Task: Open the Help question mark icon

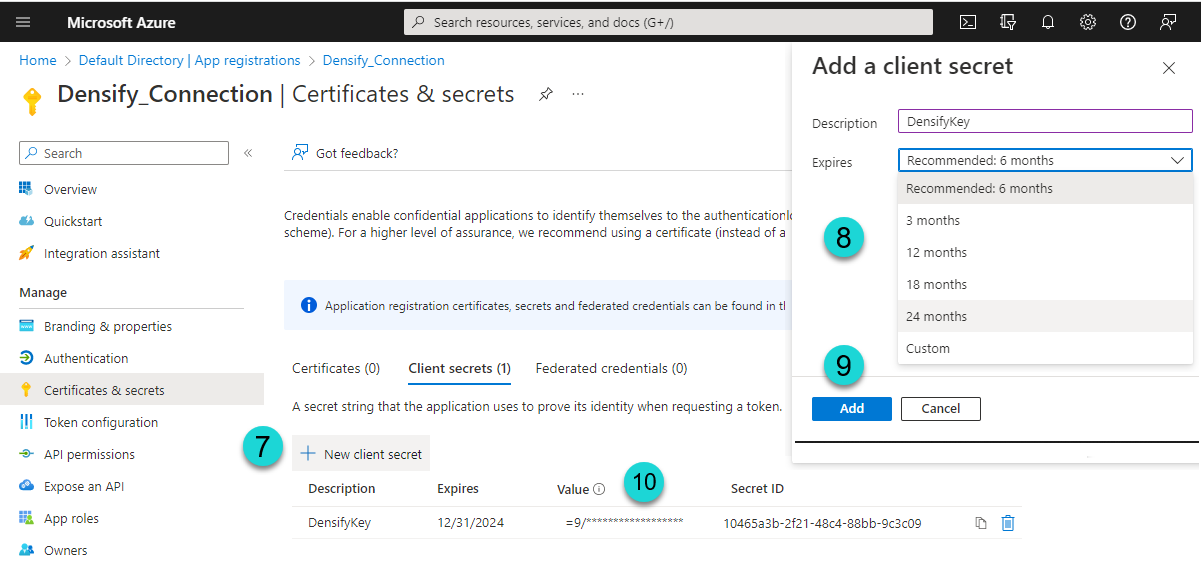Action: tap(1128, 22)
